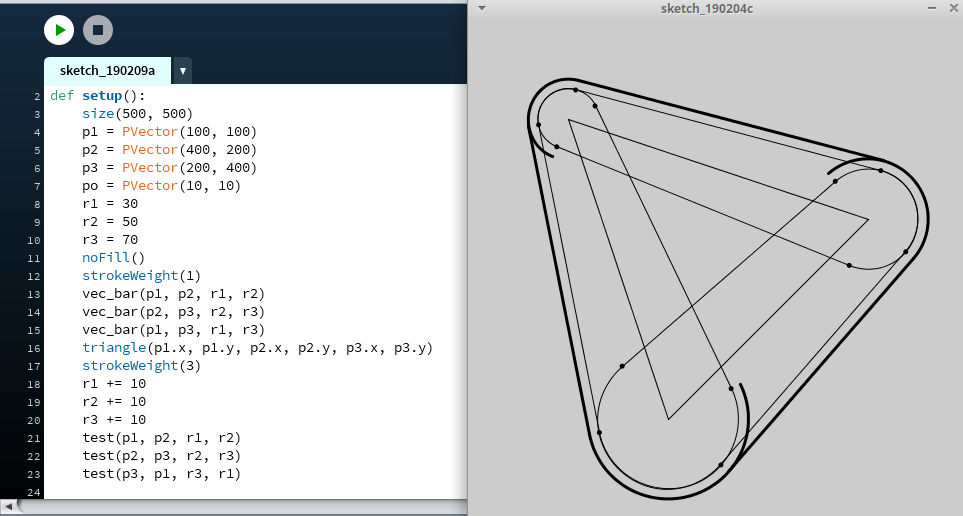This screenshot has height=516, width=963.
Task: Minimize the sketch_190204c window
Action: coord(929,8)
